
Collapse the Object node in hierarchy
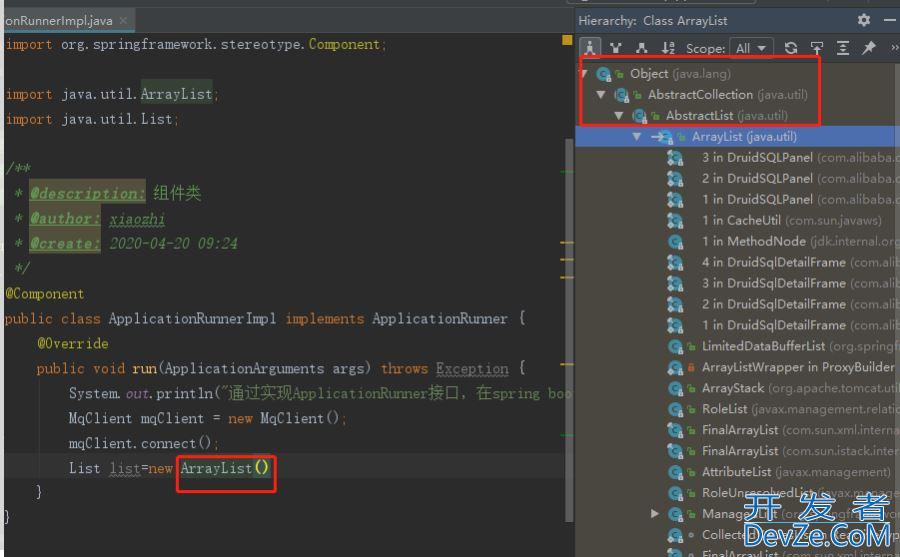tap(584, 74)
